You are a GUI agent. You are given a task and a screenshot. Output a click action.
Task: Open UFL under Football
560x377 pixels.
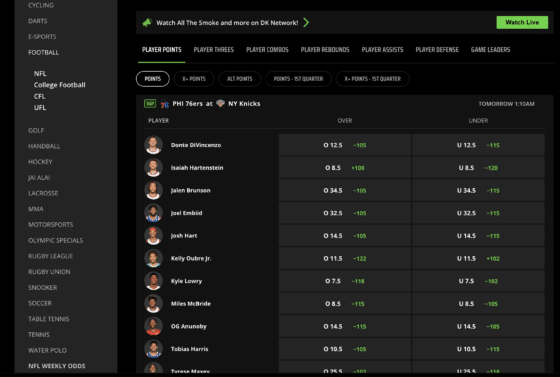pos(40,107)
